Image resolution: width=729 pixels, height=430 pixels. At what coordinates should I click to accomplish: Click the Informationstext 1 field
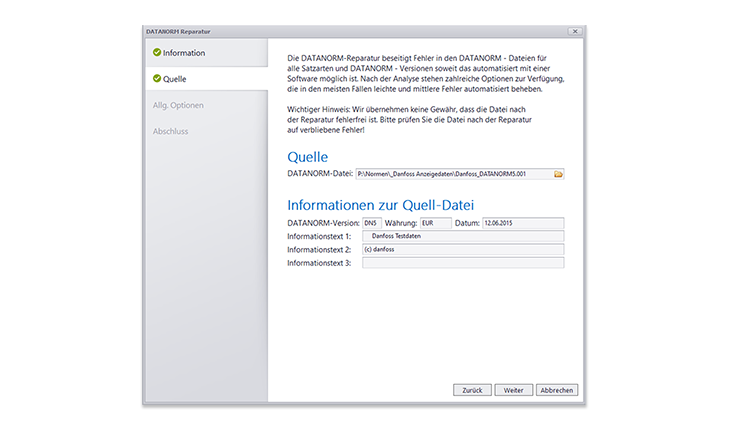click(x=463, y=236)
